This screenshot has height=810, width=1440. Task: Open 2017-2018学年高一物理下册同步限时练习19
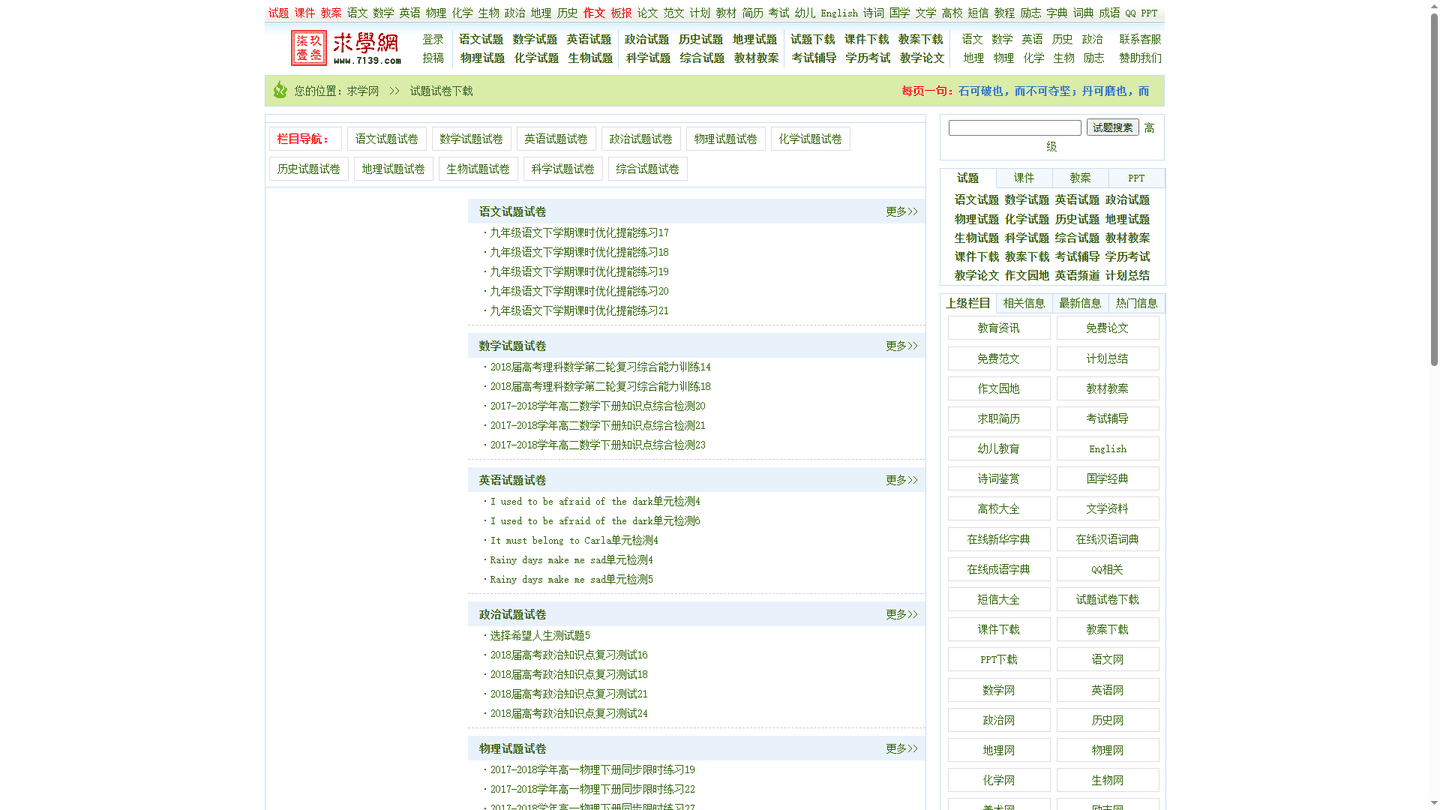[592, 770]
